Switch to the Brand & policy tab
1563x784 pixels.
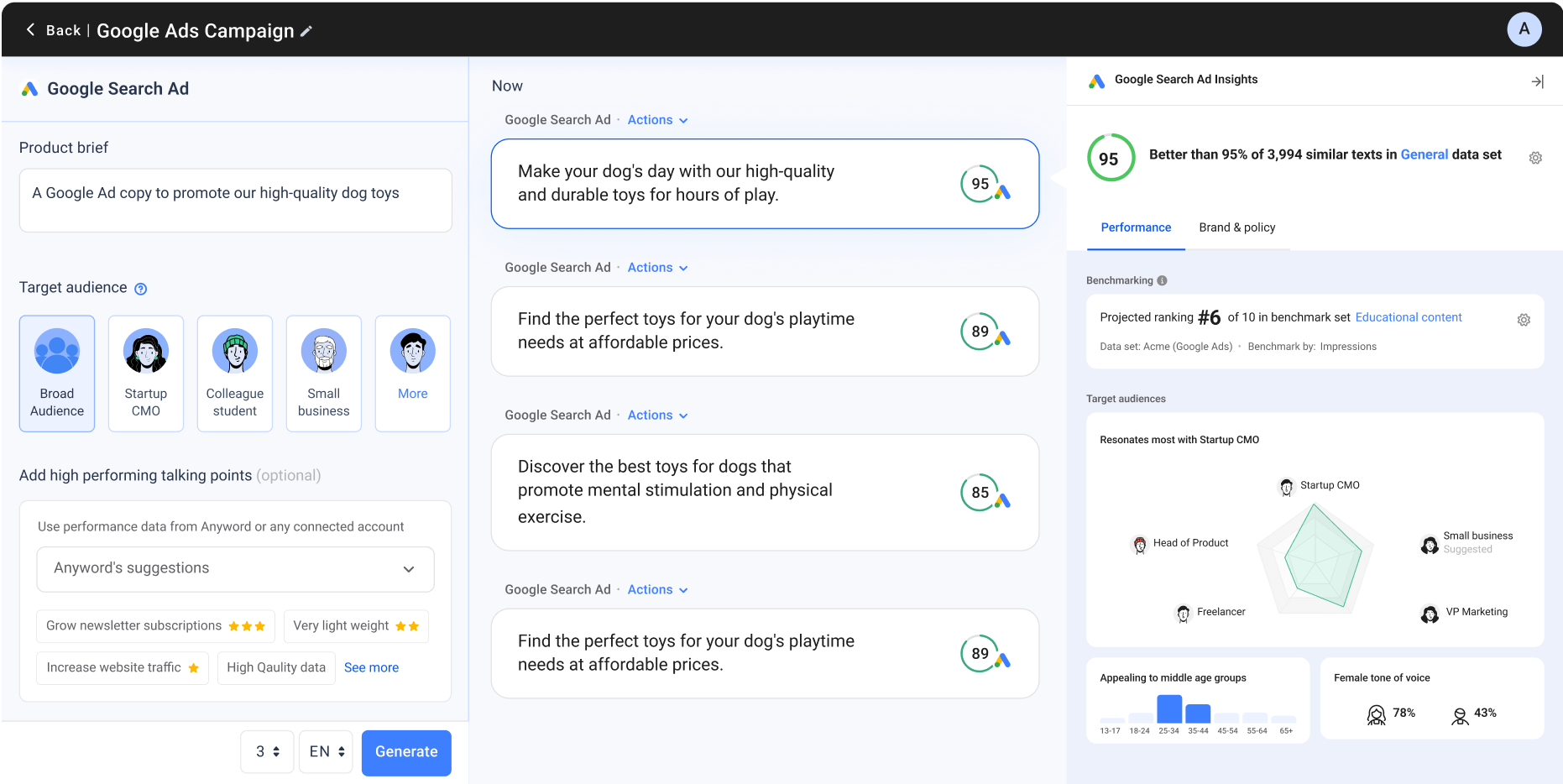[x=1237, y=227]
